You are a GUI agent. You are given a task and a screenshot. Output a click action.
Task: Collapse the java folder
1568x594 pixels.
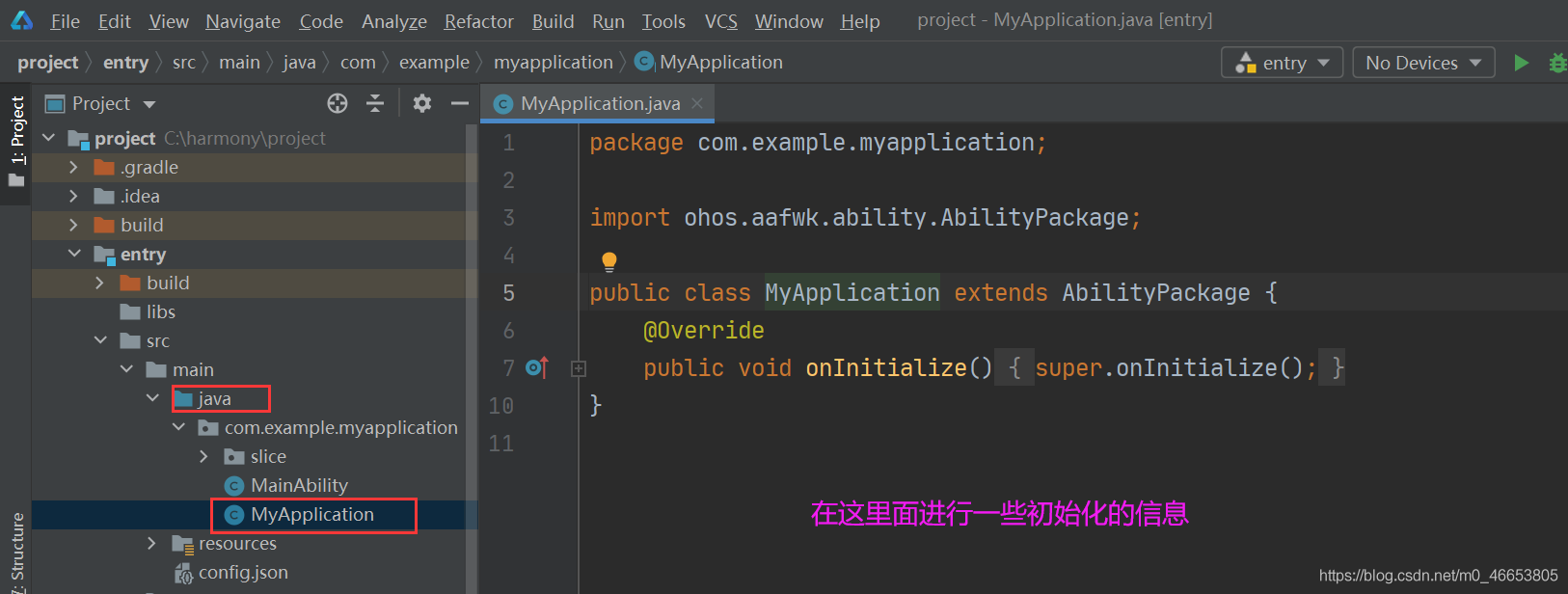click(x=152, y=398)
